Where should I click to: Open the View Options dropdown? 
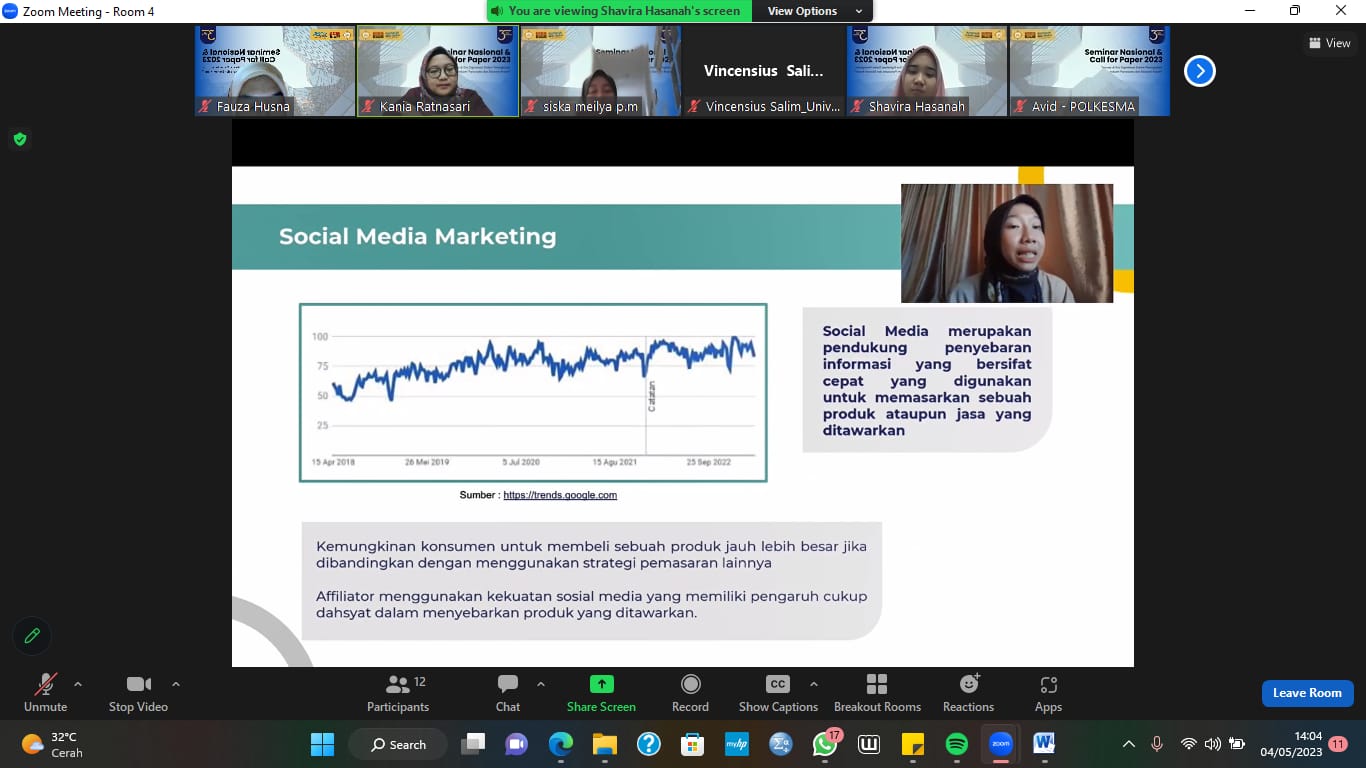point(814,11)
